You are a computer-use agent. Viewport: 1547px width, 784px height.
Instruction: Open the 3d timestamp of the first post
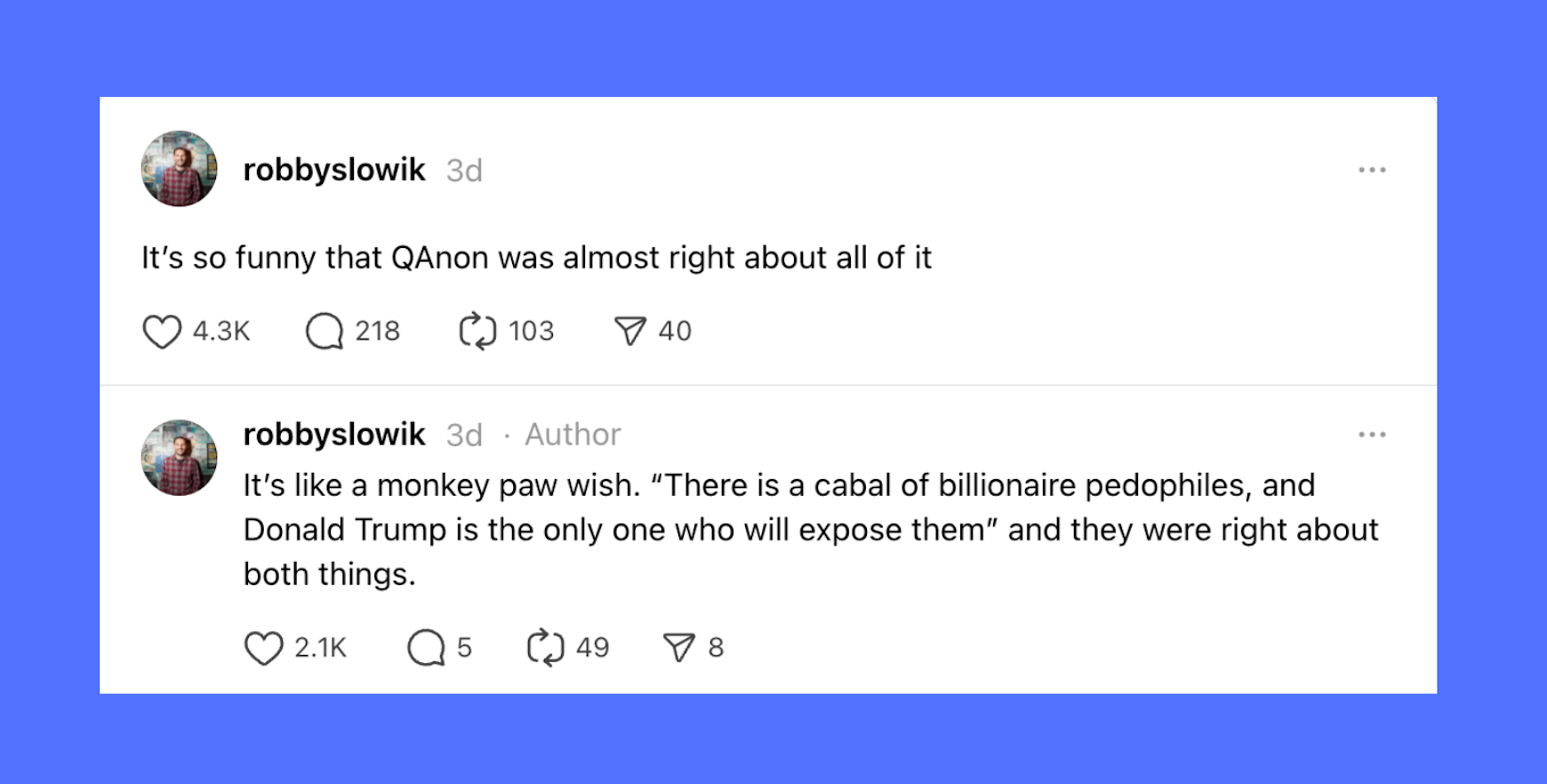(x=463, y=169)
